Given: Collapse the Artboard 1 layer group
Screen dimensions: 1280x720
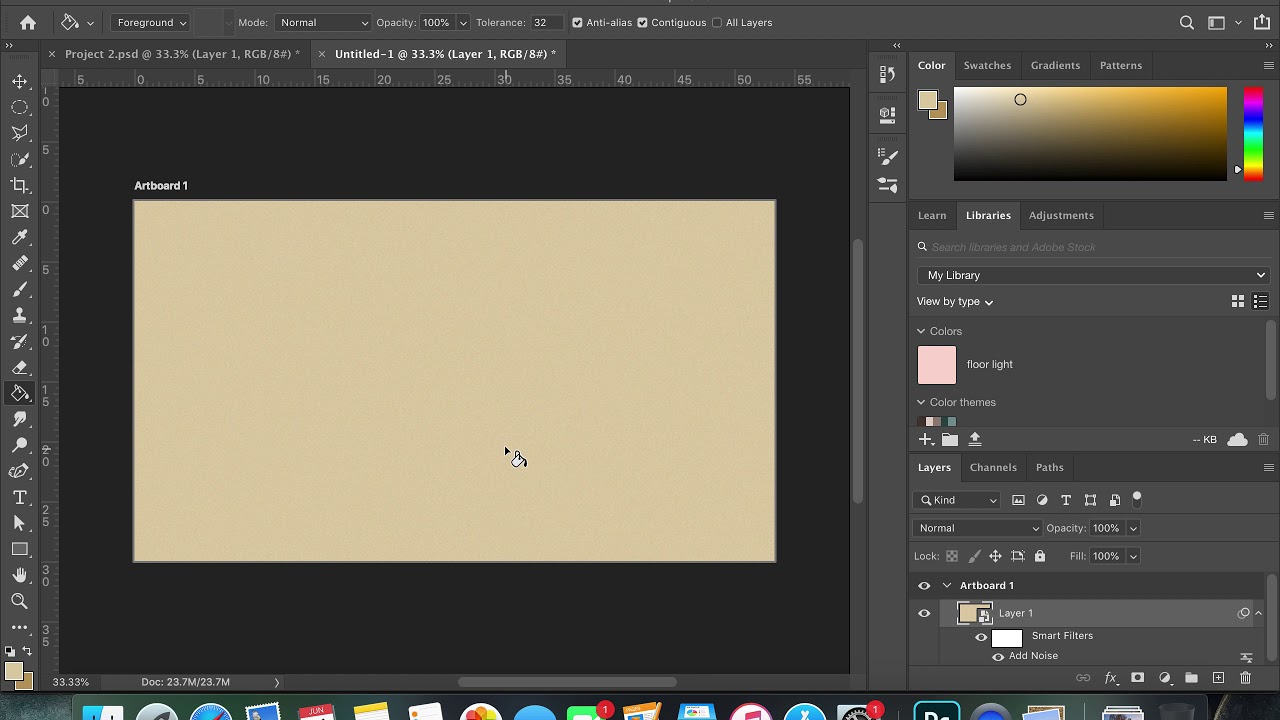Looking at the screenshot, I should [x=947, y=586].
